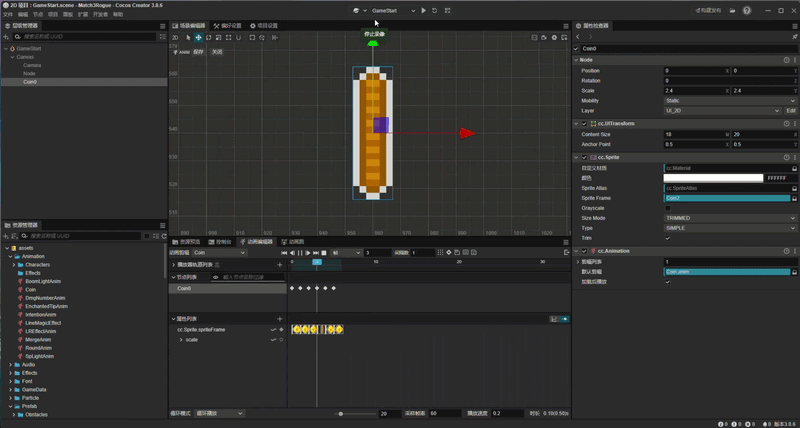Add a property track with plus icon
Viewport: 800px width, 428px height.
pos(280,319)
